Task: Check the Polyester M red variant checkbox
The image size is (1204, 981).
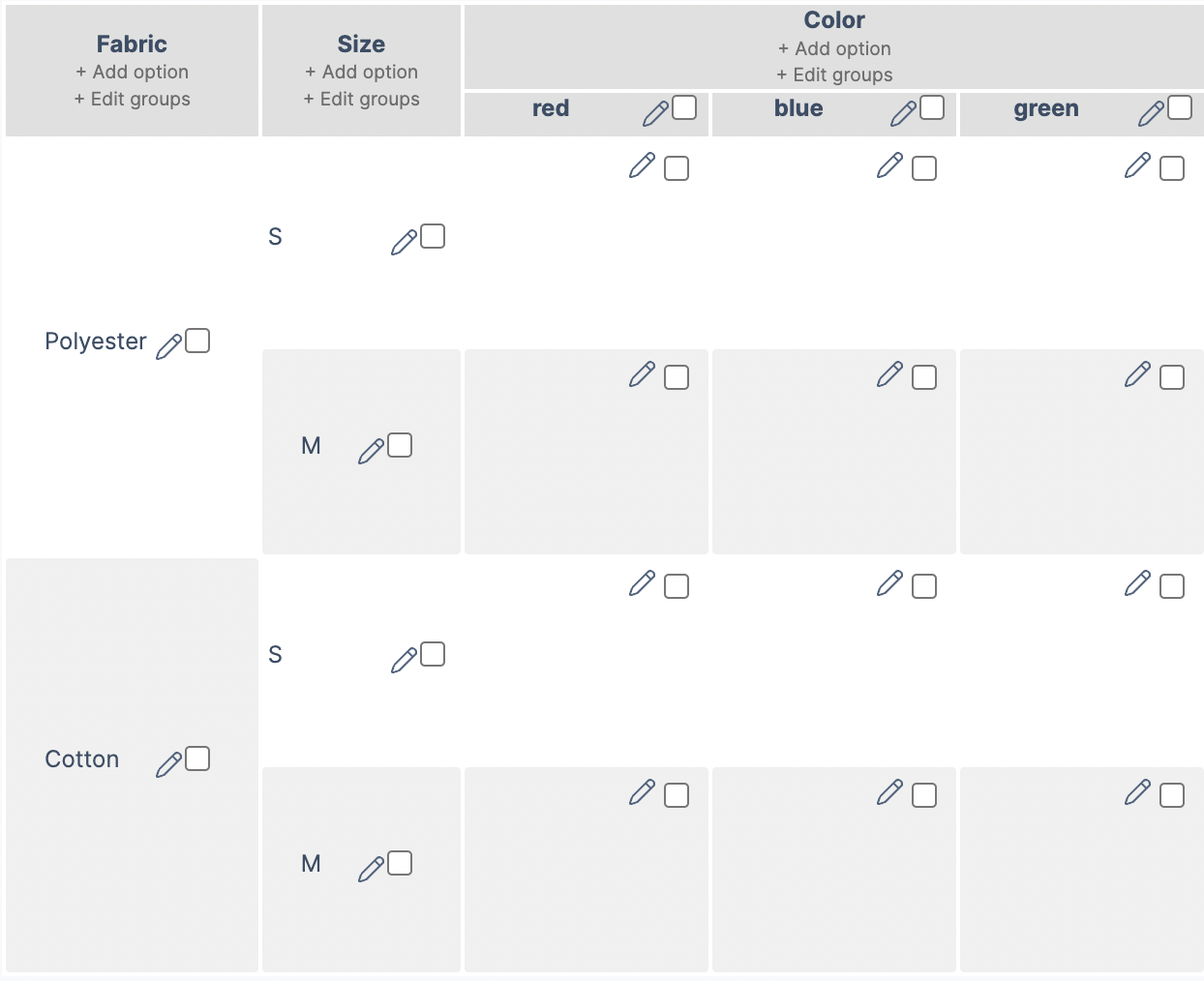Action: coord(678,376)
